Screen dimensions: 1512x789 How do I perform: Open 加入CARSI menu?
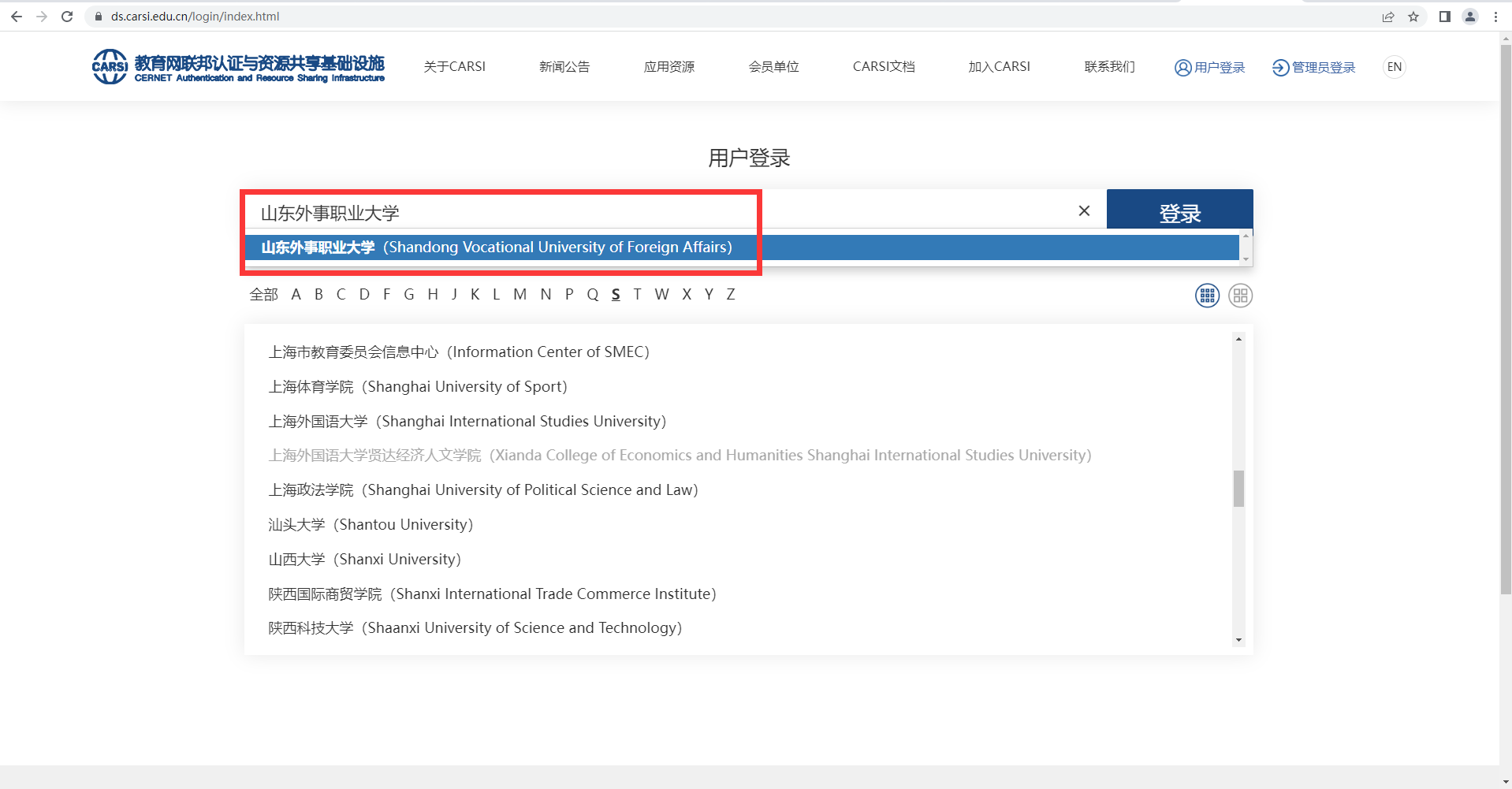(x=1000, y=67)
